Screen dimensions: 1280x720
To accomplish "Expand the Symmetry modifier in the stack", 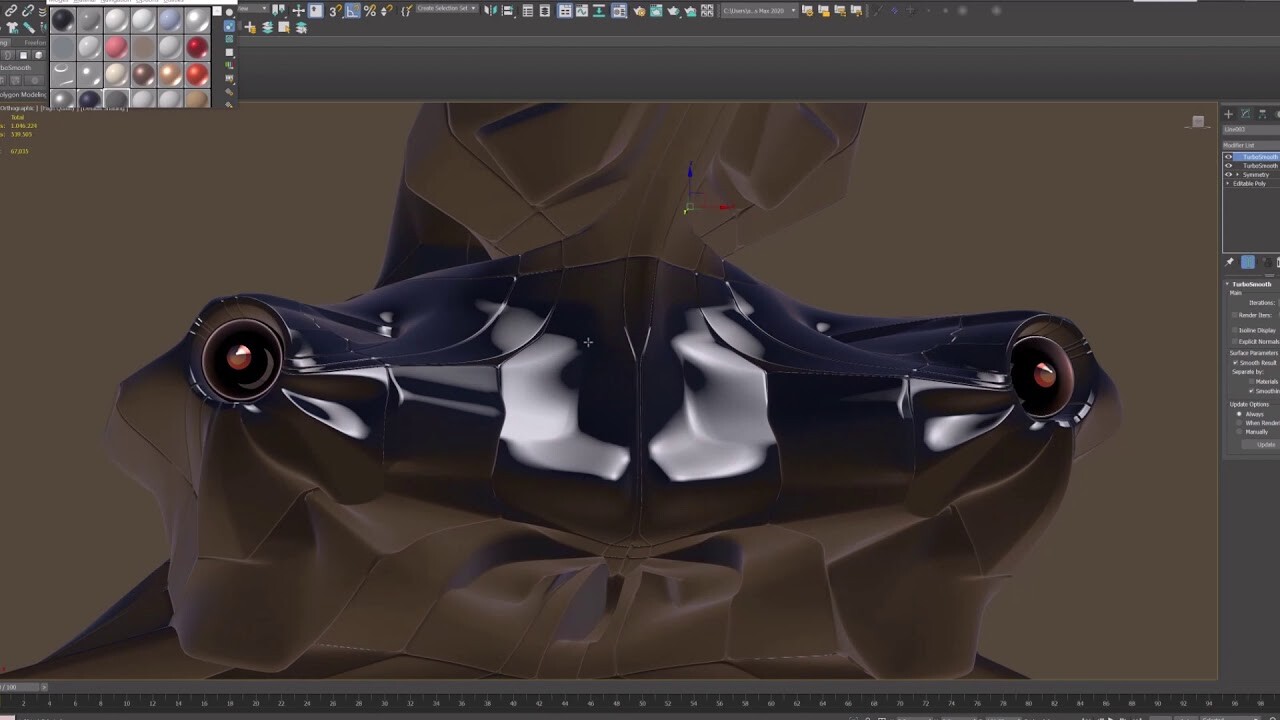I will click(1238, 174).
